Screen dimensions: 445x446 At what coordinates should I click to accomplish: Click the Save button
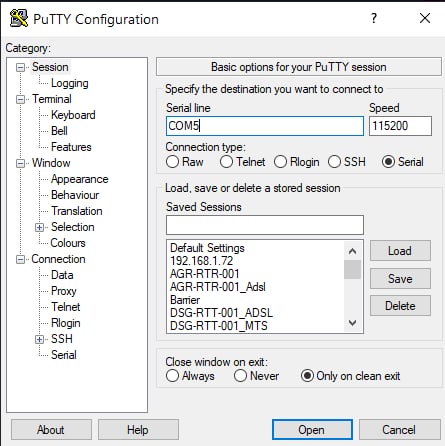pyautogui.click(x=400, y=278)
